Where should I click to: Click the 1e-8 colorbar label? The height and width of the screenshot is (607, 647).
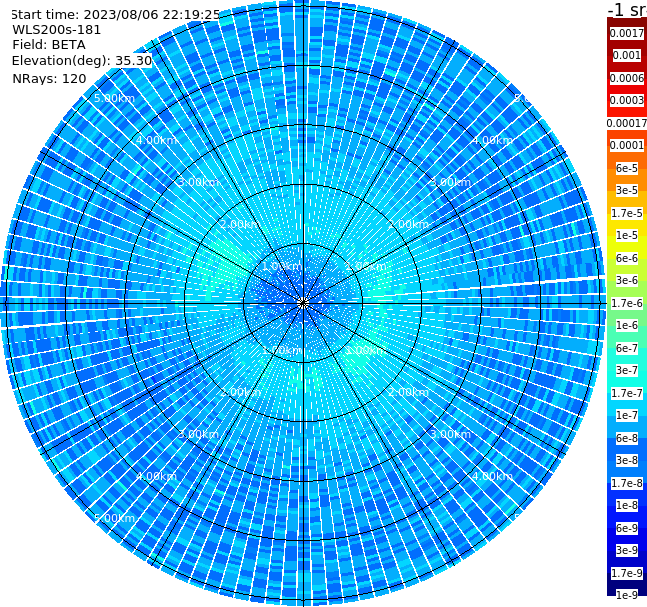[627, 505]
